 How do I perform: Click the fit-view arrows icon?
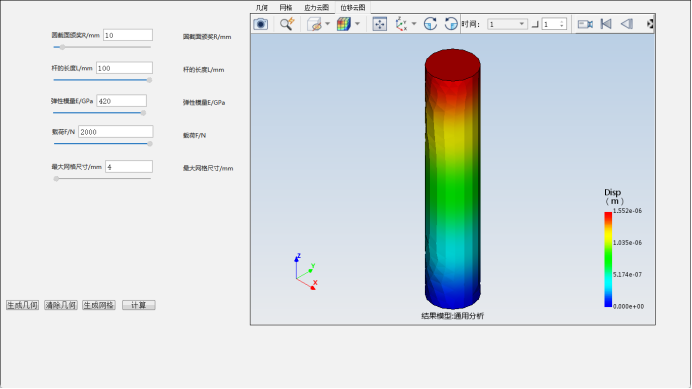(x=380, y=24)
